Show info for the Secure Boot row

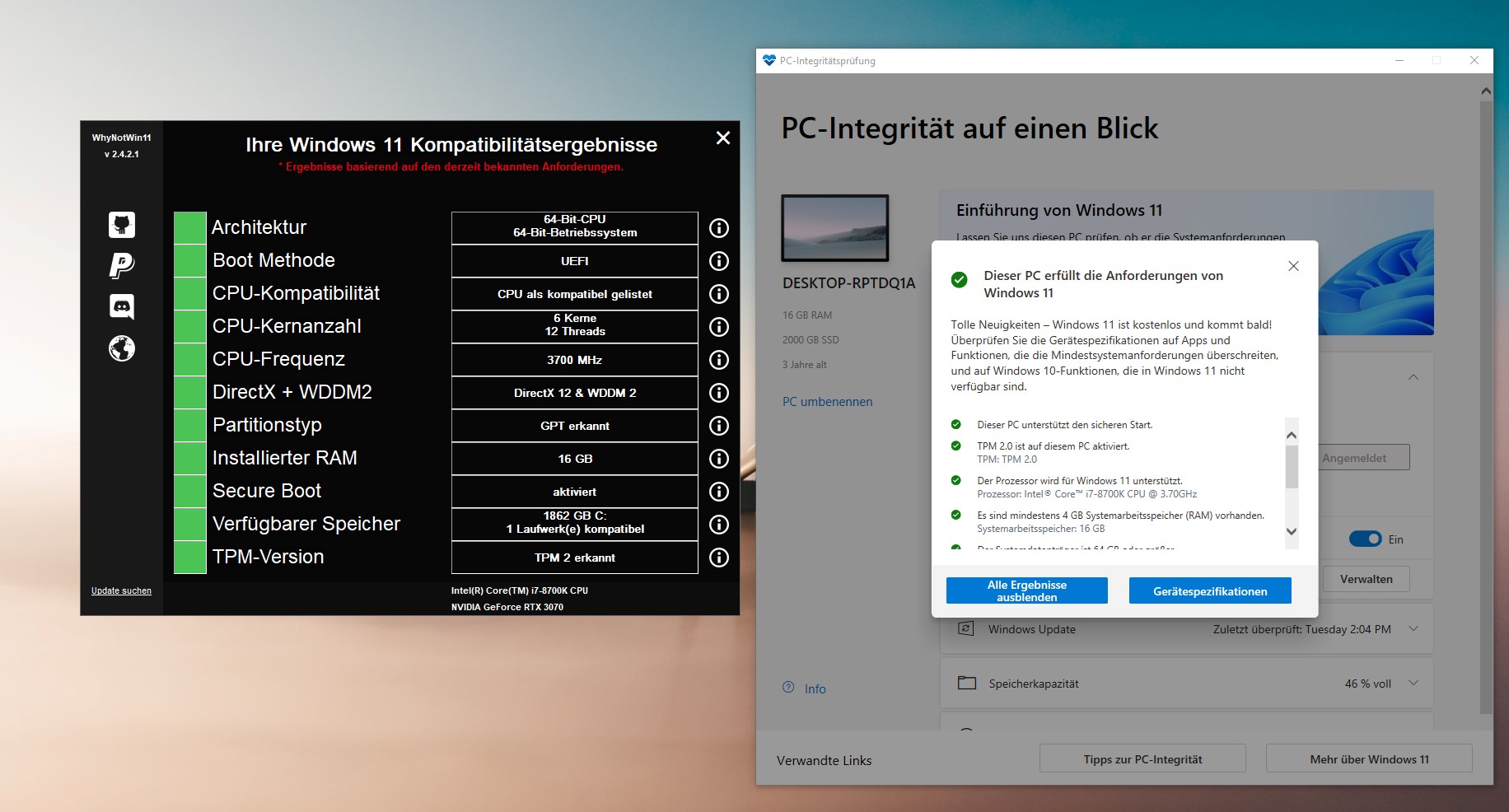point(719,492)
